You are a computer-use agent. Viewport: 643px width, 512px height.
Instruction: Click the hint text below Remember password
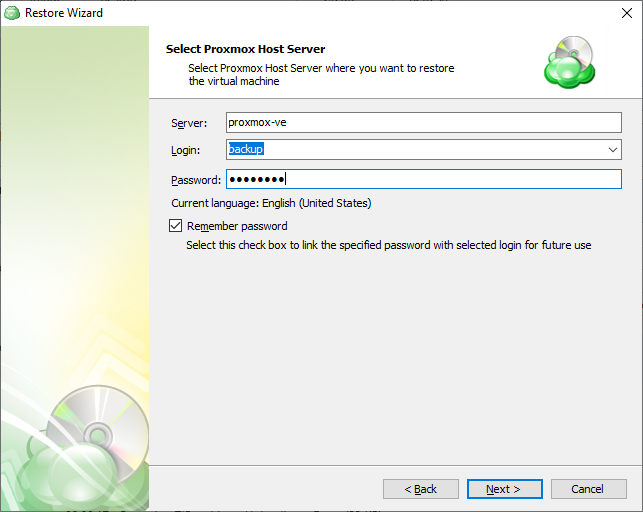(x=388, y=245)
